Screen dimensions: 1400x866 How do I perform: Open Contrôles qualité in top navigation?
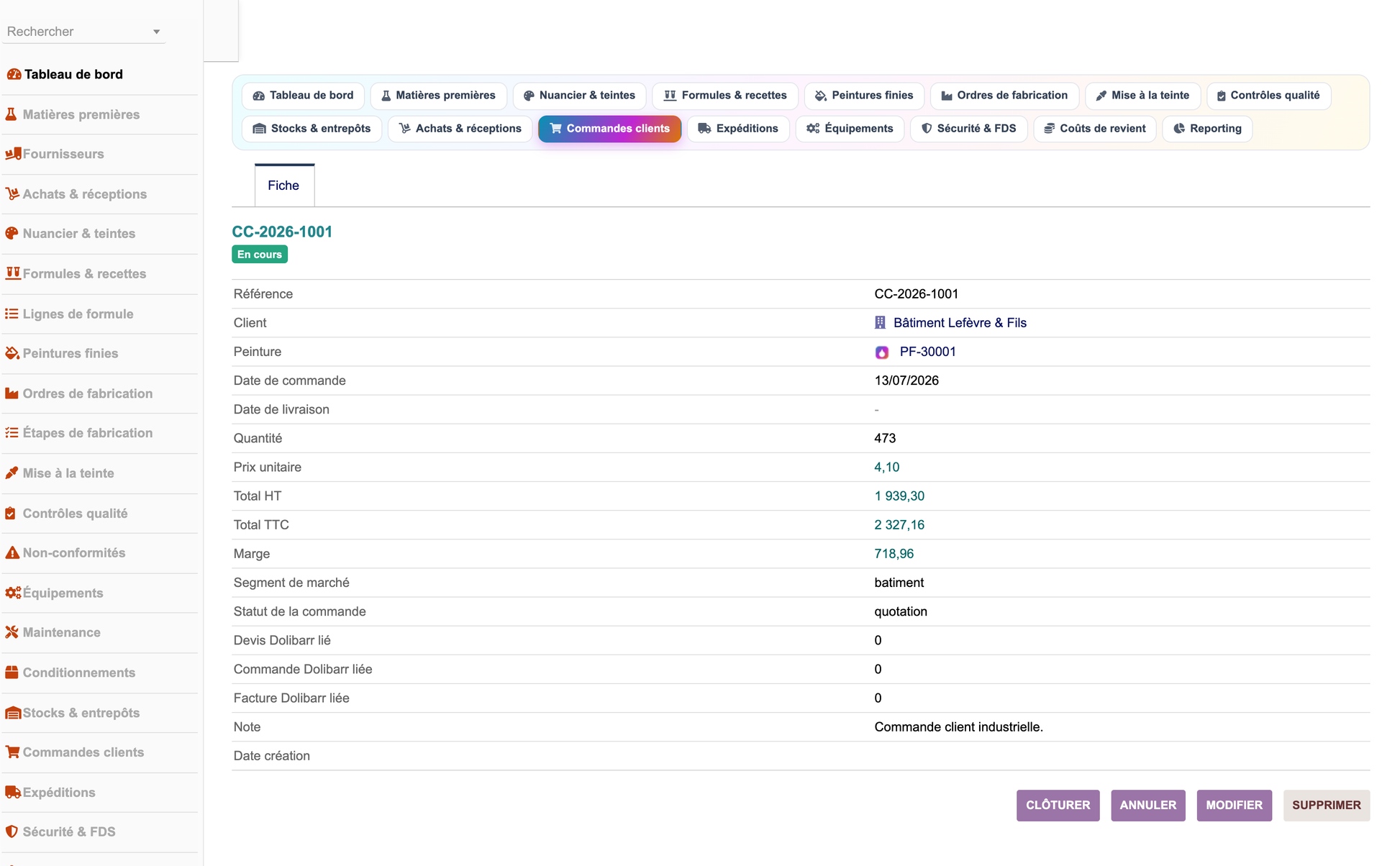(1268, 96)
